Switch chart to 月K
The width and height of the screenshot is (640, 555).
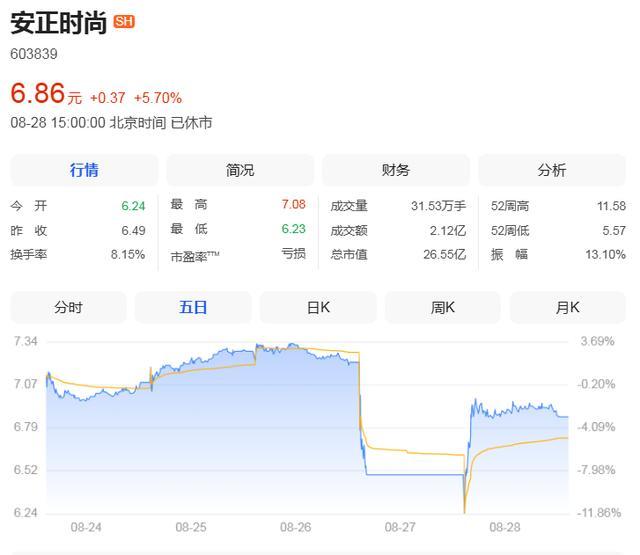pos(568,307)
